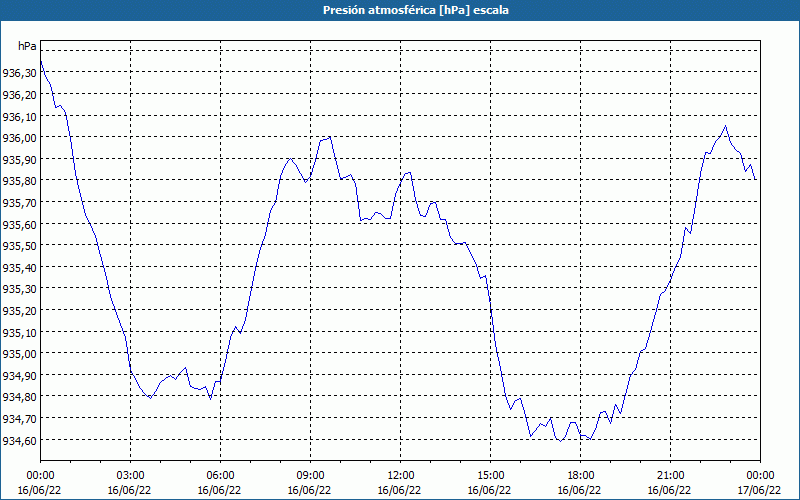Click the 16/06/22 date under 15:00
This screenshot has height=500, width=800.
click(x=489, y=490)
